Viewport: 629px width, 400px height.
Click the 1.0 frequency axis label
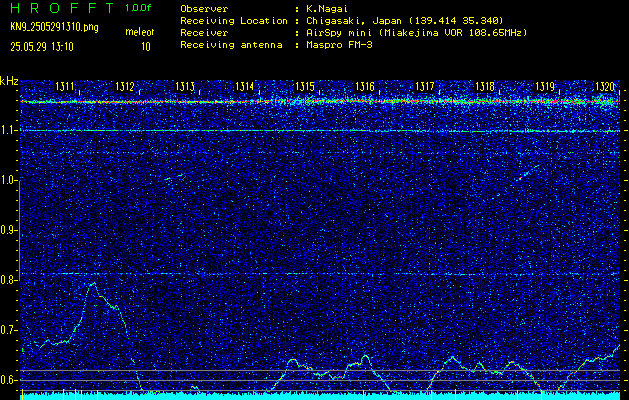8,181
